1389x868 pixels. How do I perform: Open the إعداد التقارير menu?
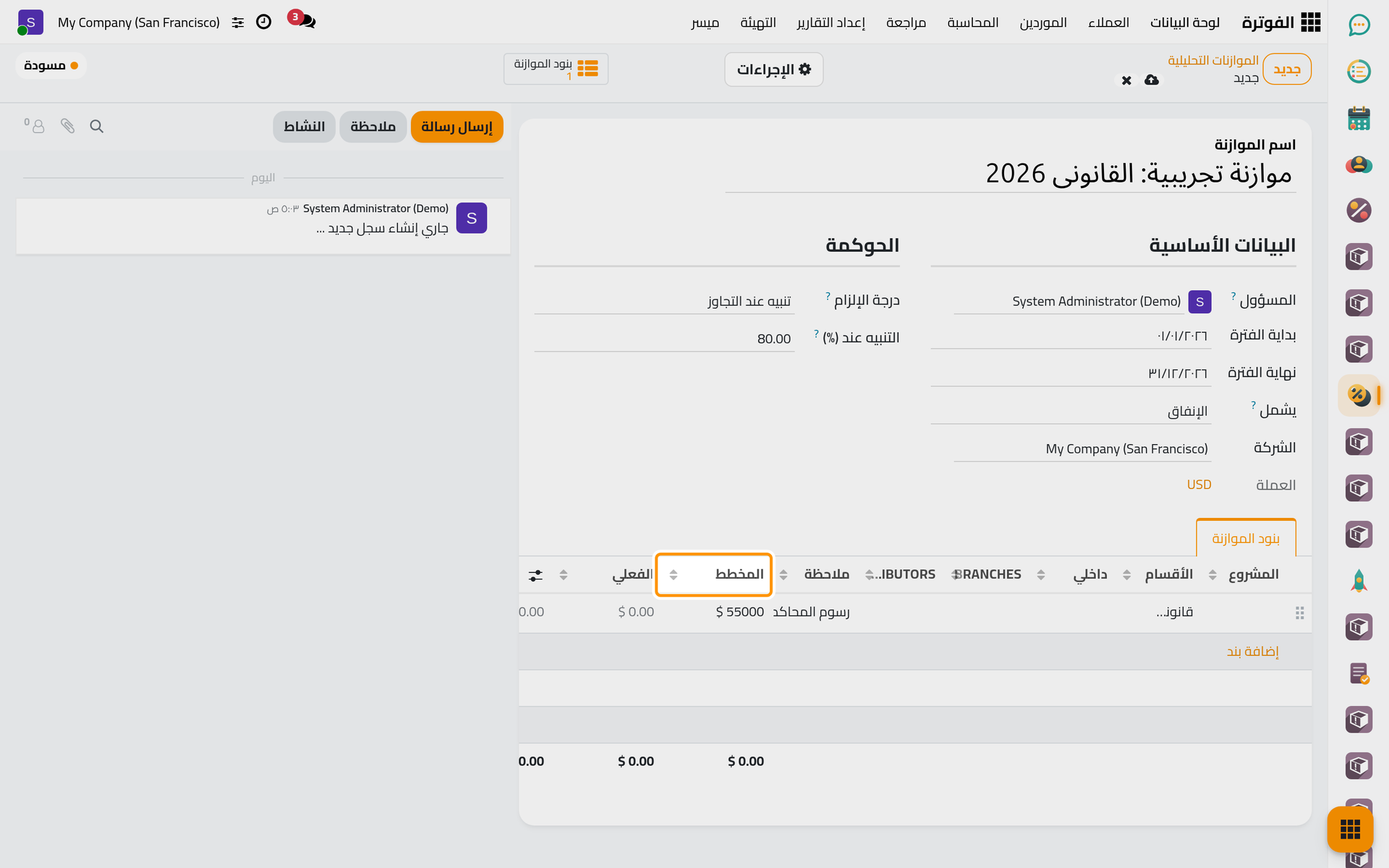(831, 22)
